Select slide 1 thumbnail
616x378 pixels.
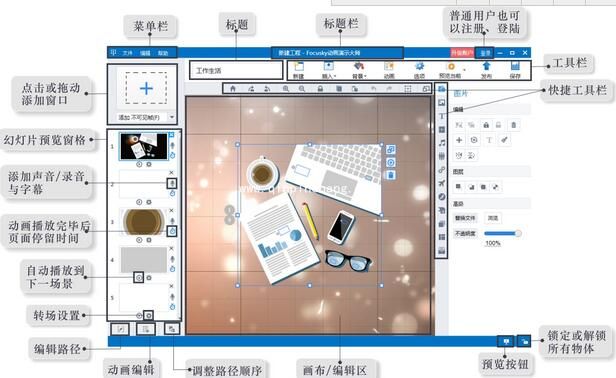[x=144, y=146]
